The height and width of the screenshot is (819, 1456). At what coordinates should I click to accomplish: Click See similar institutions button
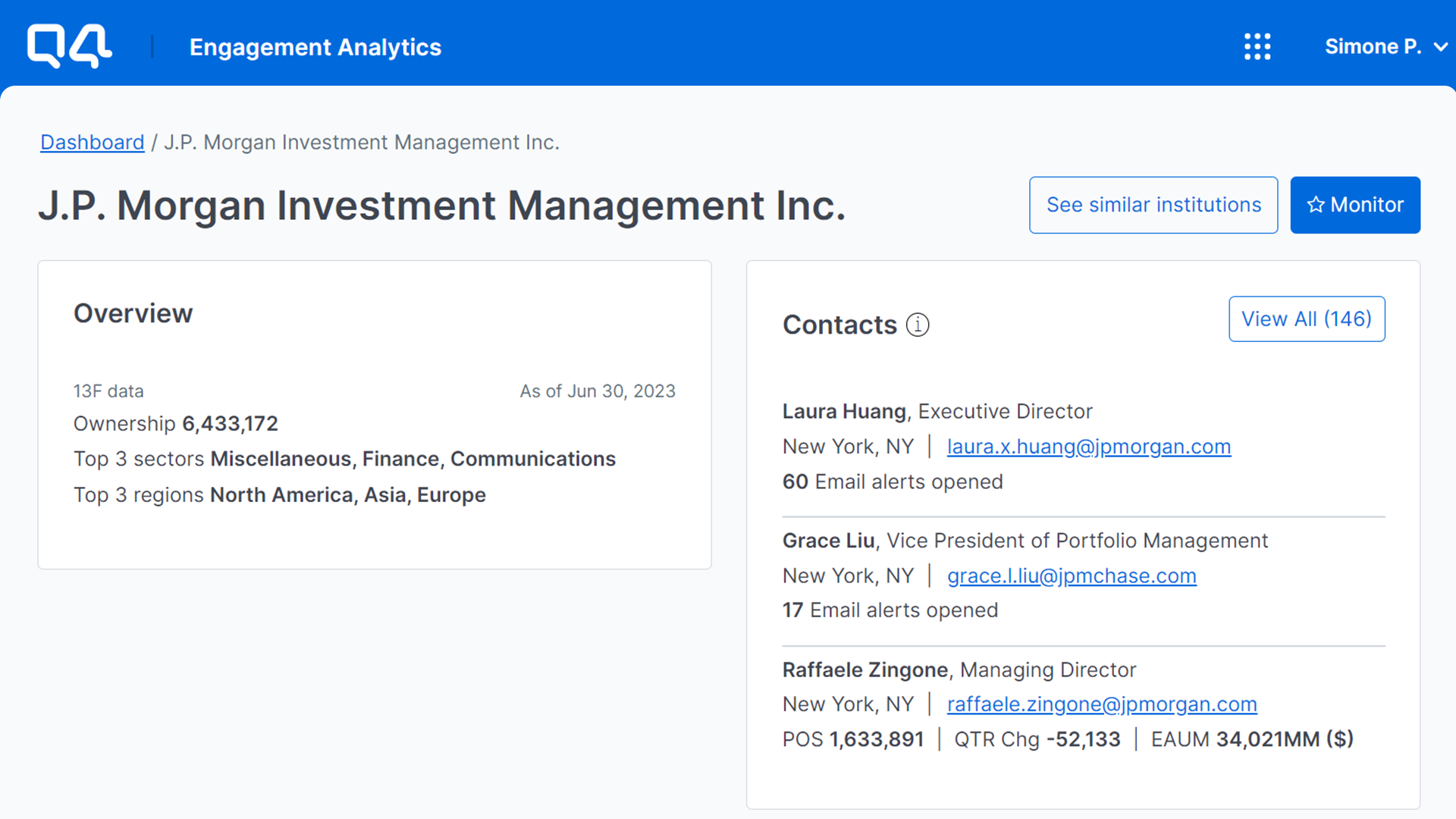[x=1153, y=205]
